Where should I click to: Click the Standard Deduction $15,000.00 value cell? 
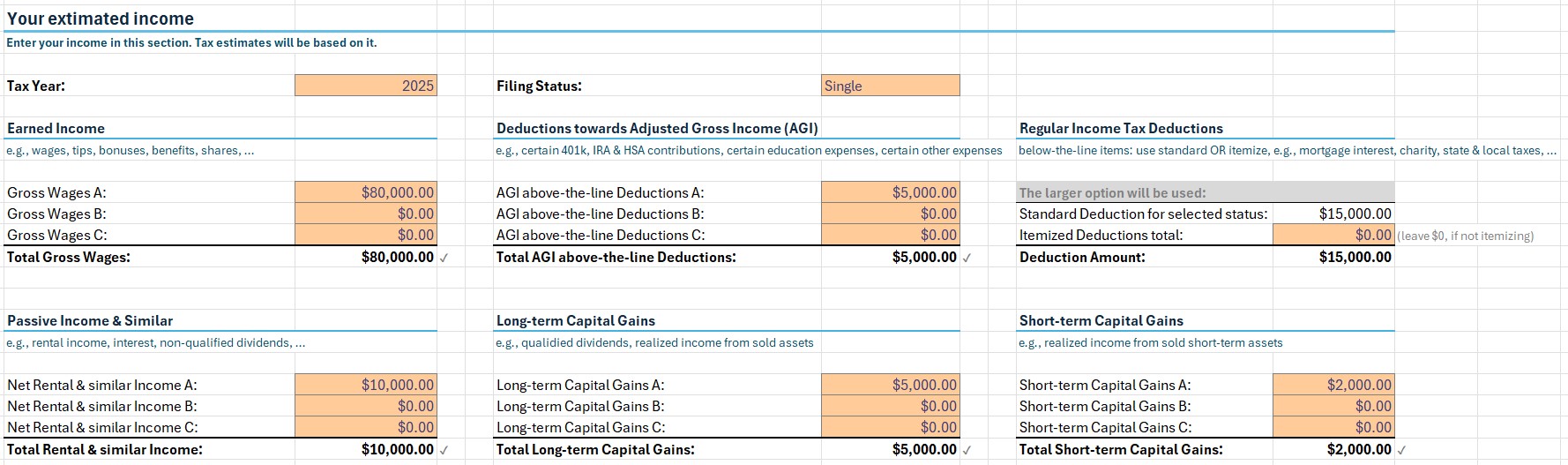tap(1333, 214)
